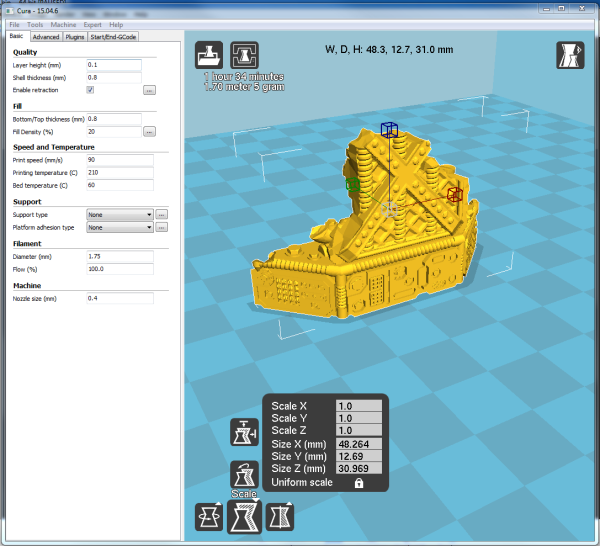The width and height of the screenshot is (600, 546).
Task: Click the To max size icon
Action: [x=244, y=433]
